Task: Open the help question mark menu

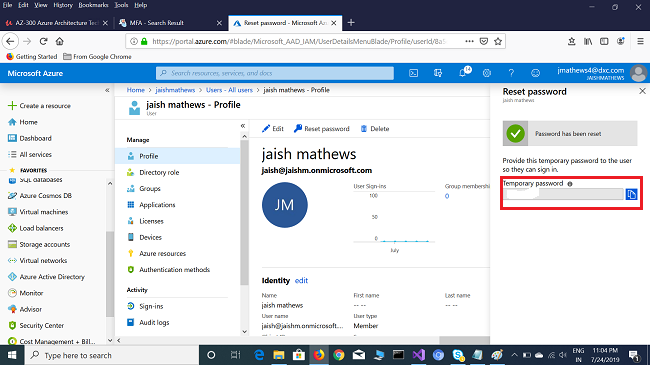Action: (x=511, y=73)
